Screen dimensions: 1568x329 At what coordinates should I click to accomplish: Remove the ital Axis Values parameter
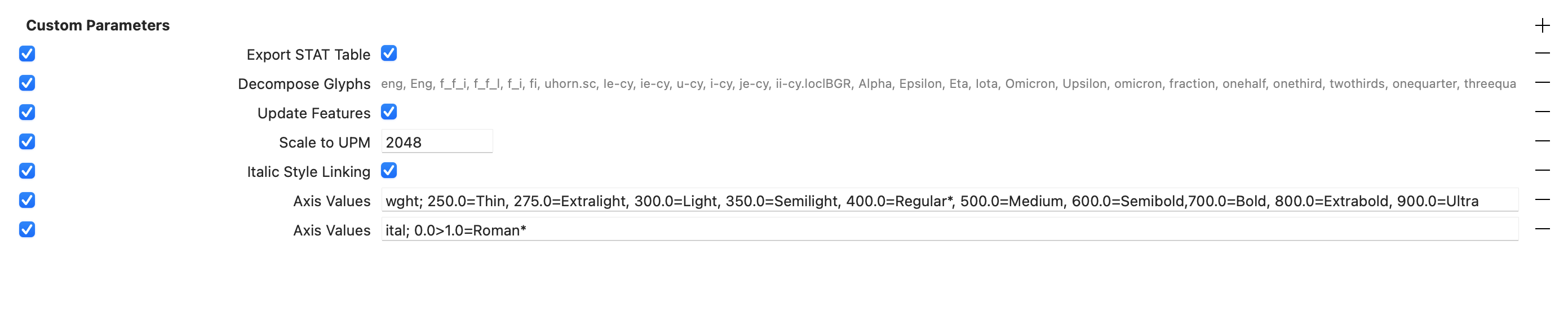[1542, 229]
